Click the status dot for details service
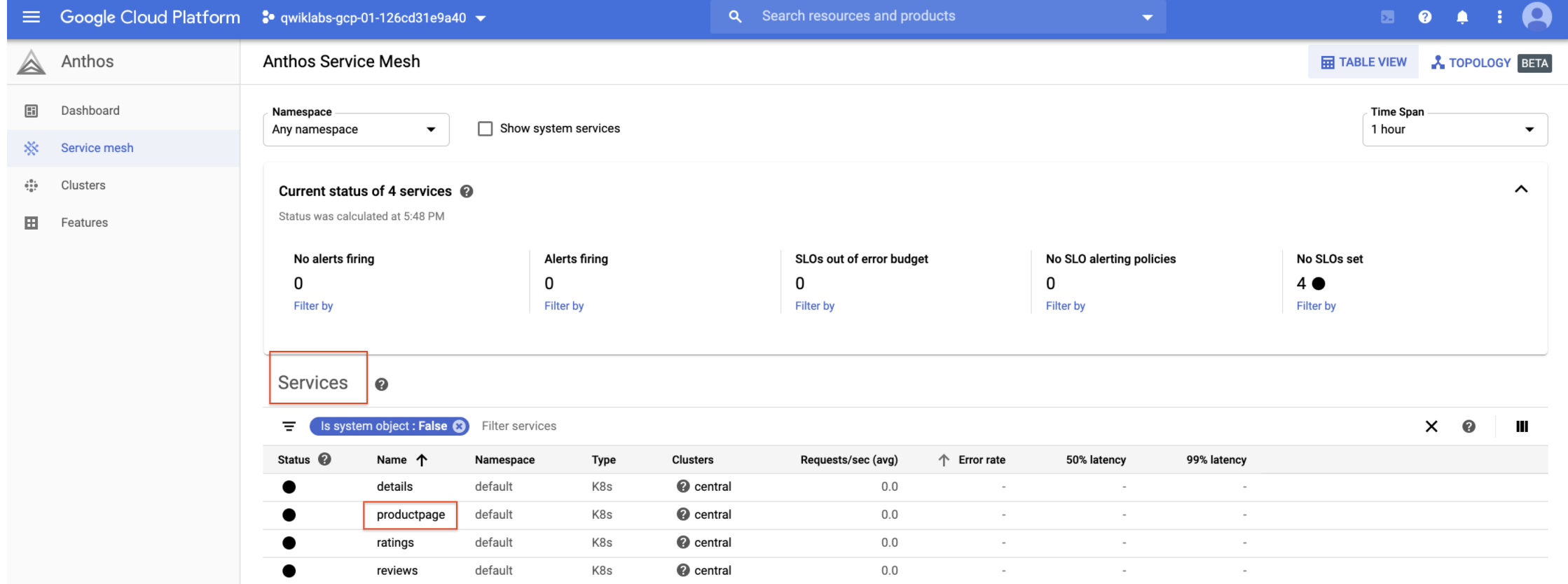 tap(289, 487)
